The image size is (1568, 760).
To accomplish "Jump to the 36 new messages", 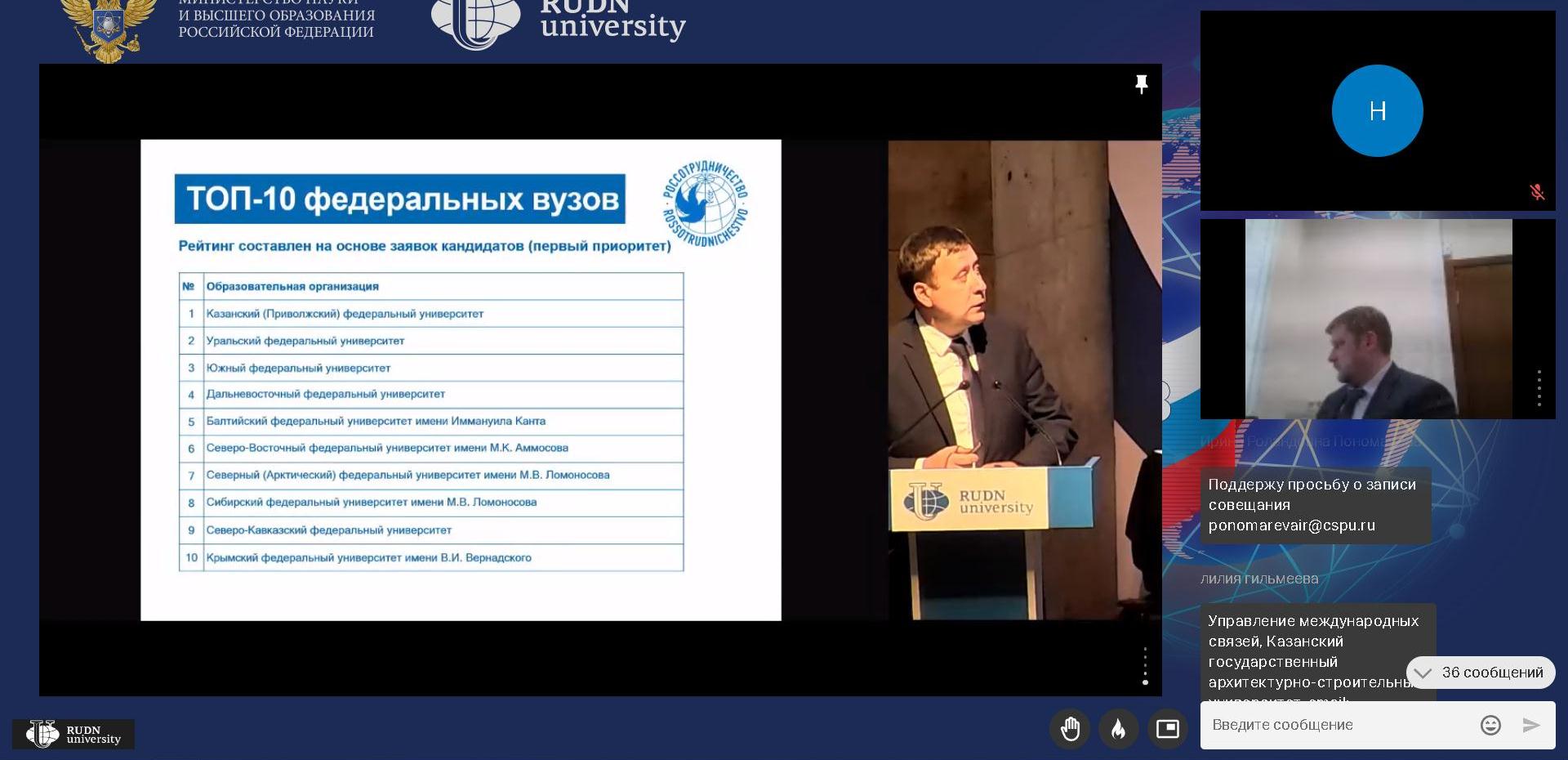I will click(1481, 673).
